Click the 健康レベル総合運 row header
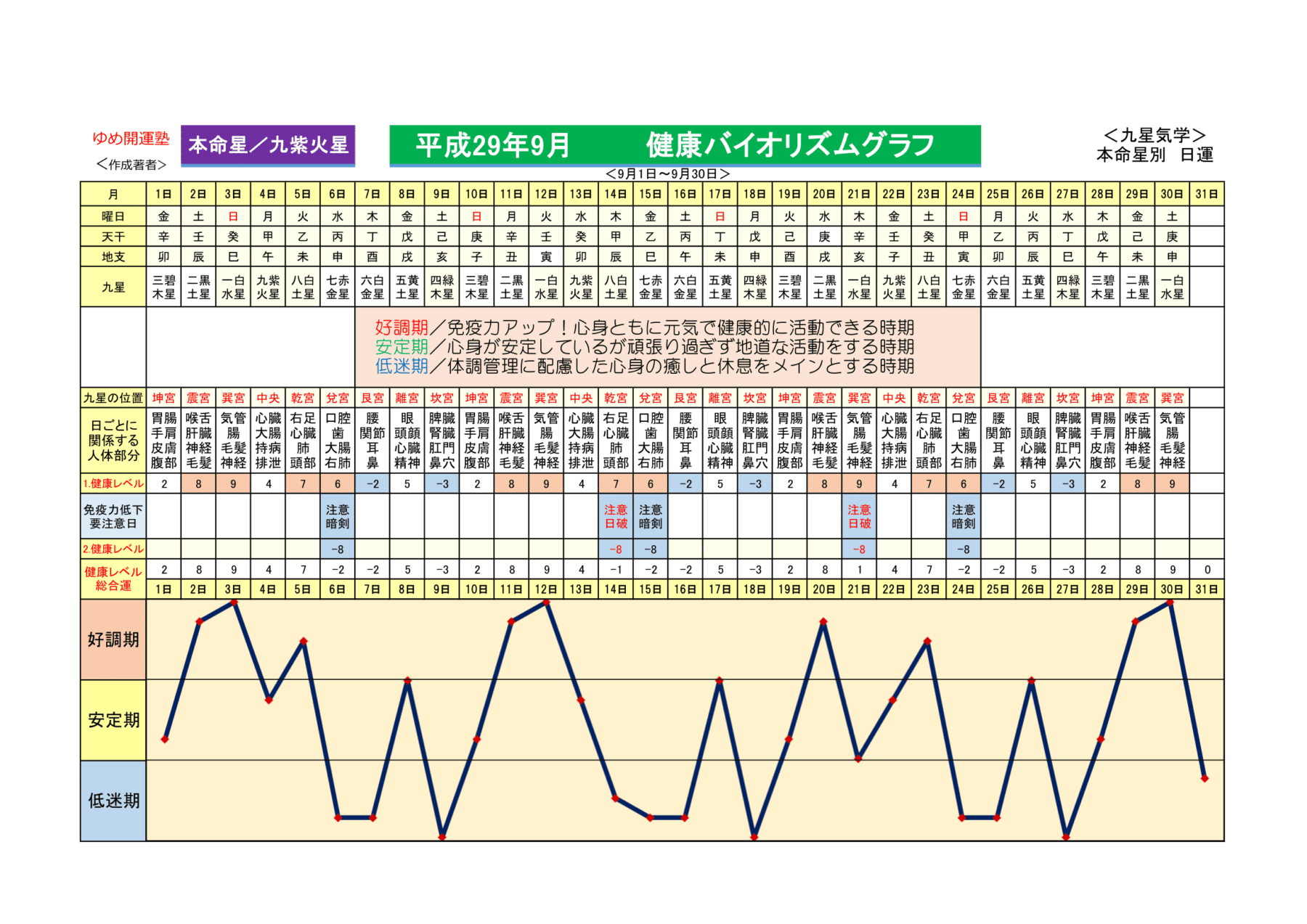The width and height of the screenshot is (1307, 924). [x=113, y=578]
